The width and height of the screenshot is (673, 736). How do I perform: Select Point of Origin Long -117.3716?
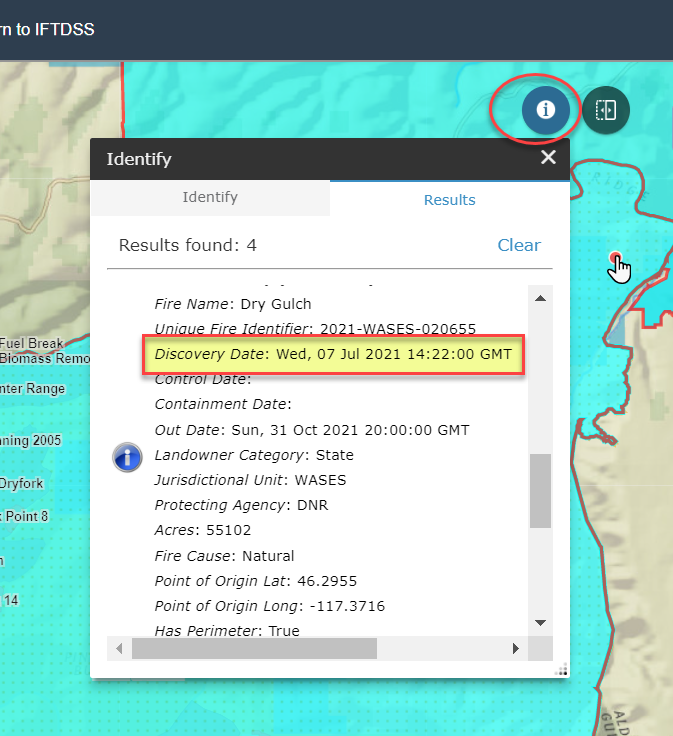click(270, 606)
